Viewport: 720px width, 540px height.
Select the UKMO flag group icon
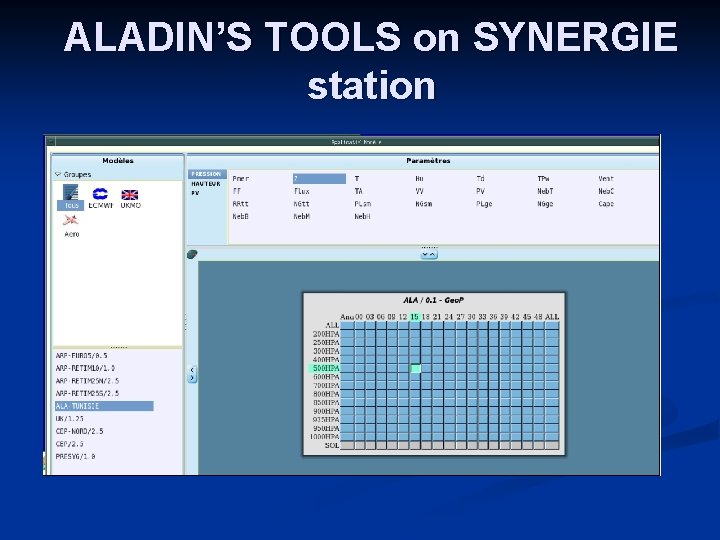tap(130, 199)
